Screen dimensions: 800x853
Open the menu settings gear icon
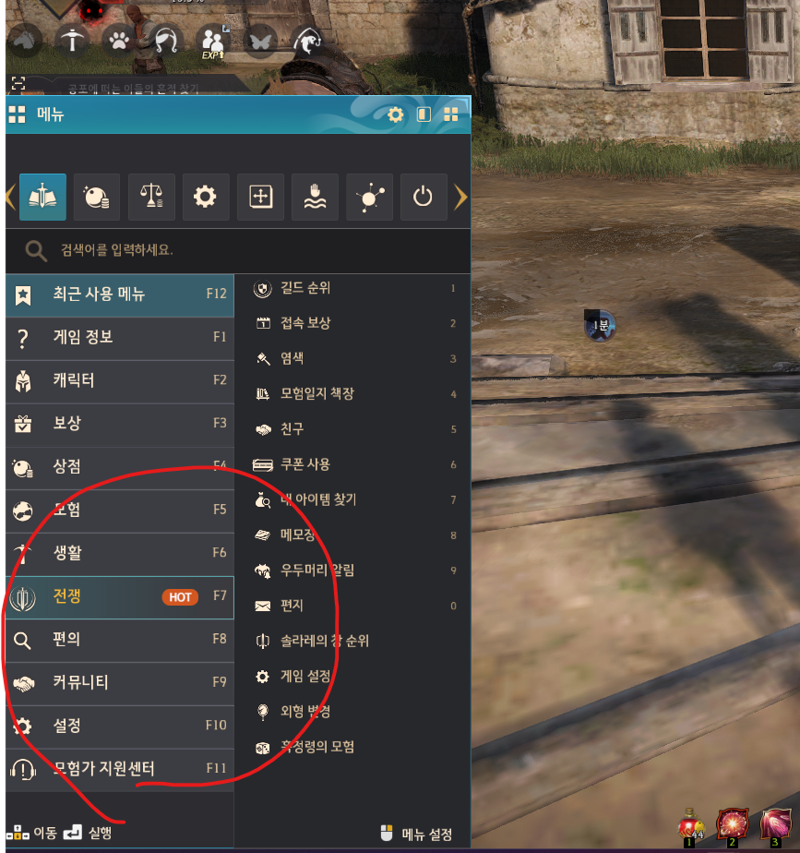395,115
